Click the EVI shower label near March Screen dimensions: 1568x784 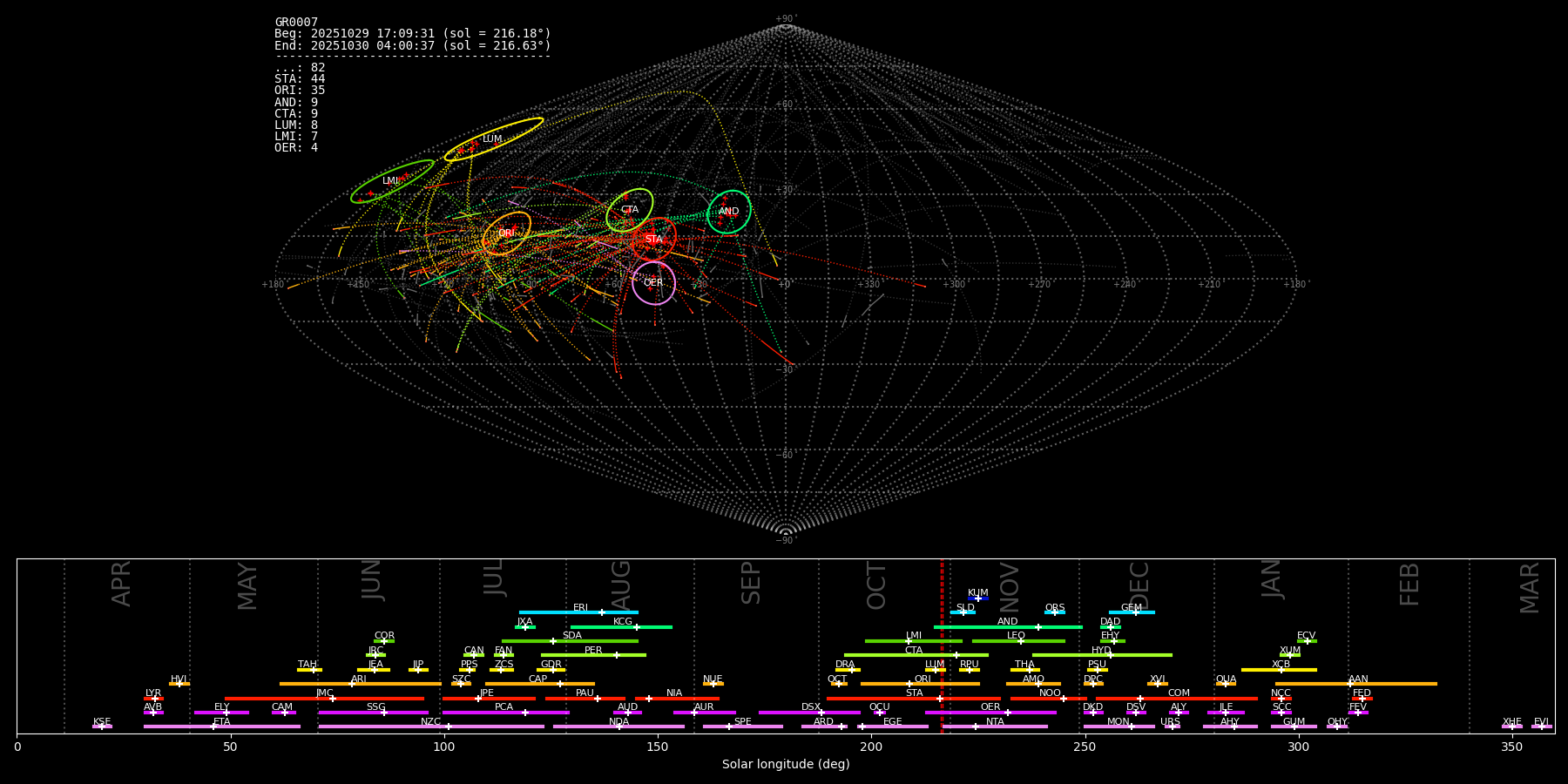[1541, 722]
